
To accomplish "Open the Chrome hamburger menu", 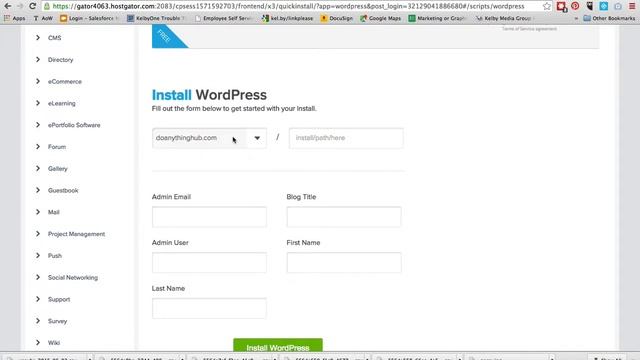I will tap(632, 6).
